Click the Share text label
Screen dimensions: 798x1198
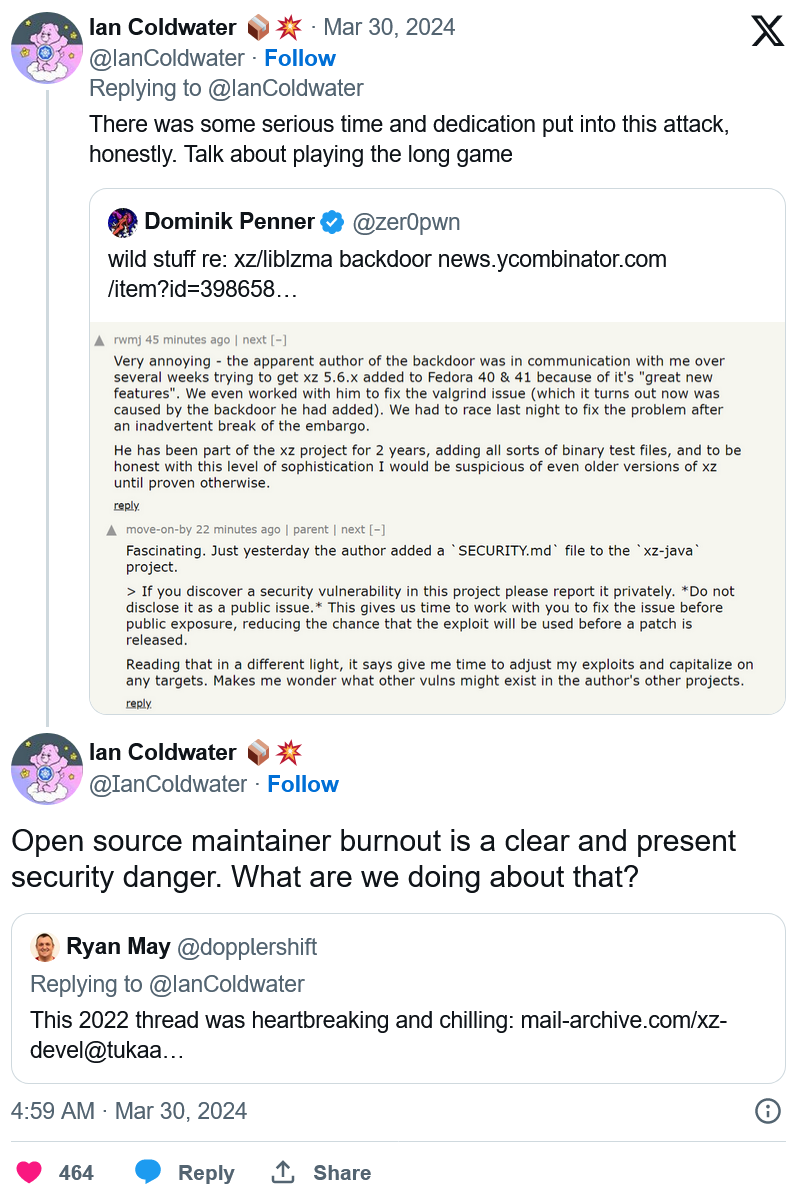point(342,1173)
